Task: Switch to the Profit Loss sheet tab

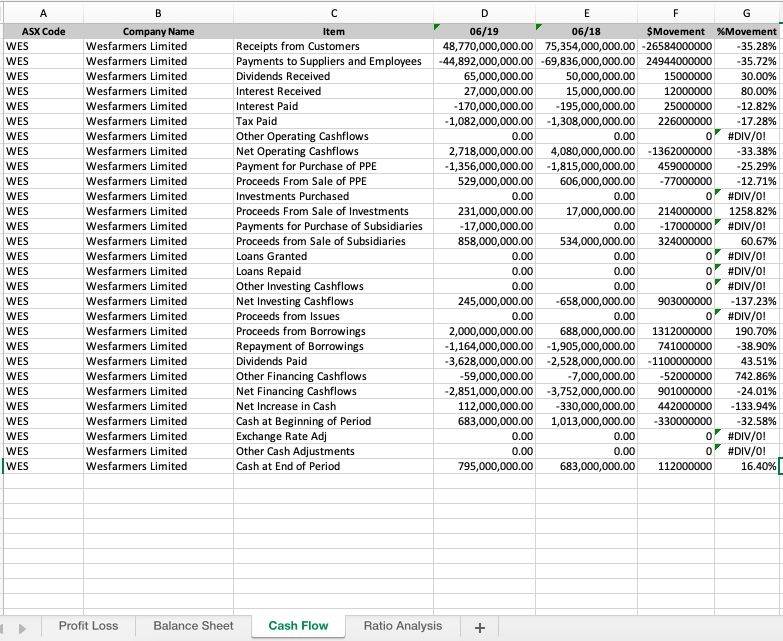Action: 88,626
